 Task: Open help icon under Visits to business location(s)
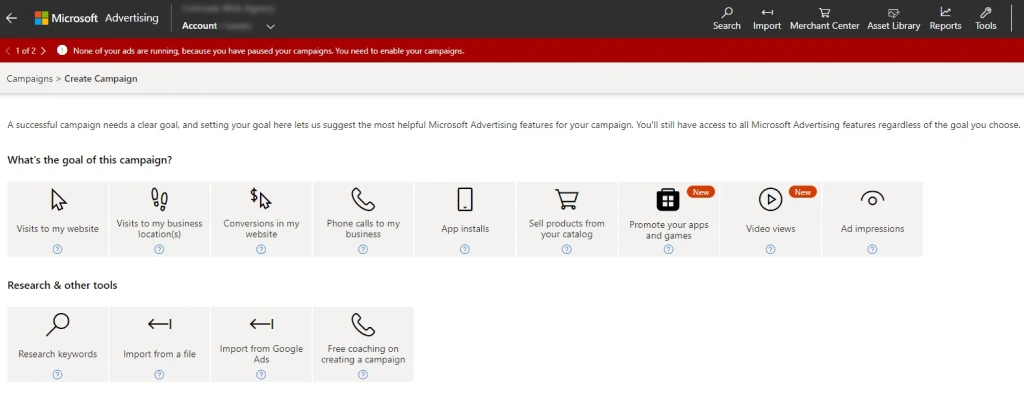click(x=159, y=249)
